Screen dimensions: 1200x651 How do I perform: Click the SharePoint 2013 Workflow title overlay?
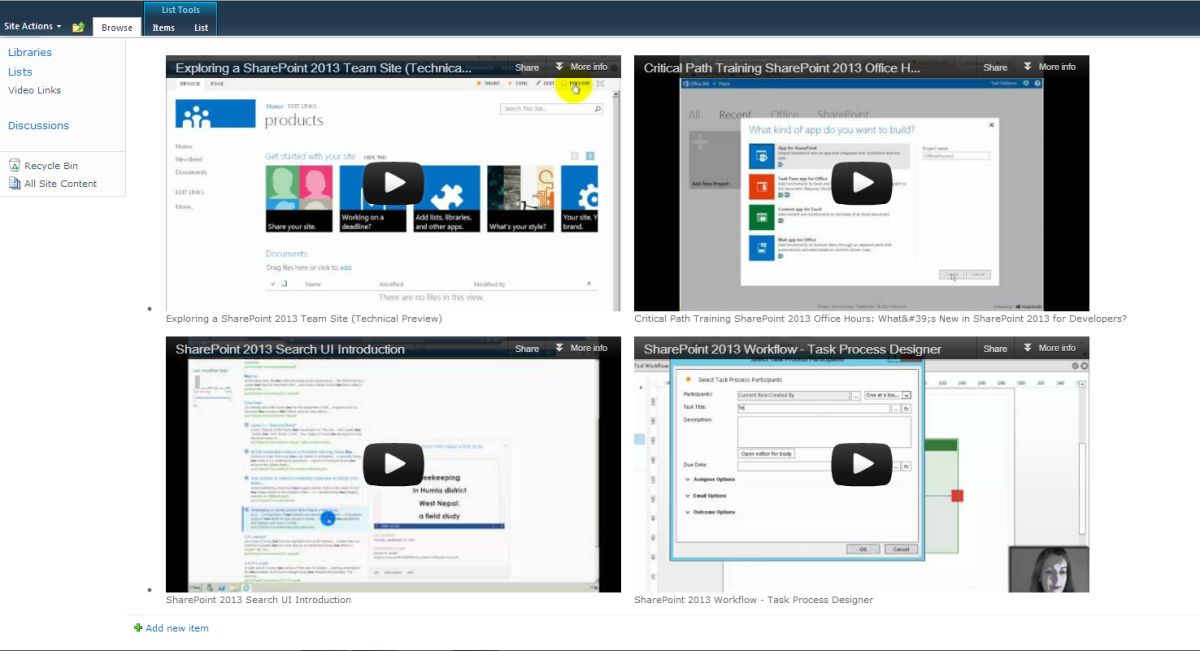(793, 349)
